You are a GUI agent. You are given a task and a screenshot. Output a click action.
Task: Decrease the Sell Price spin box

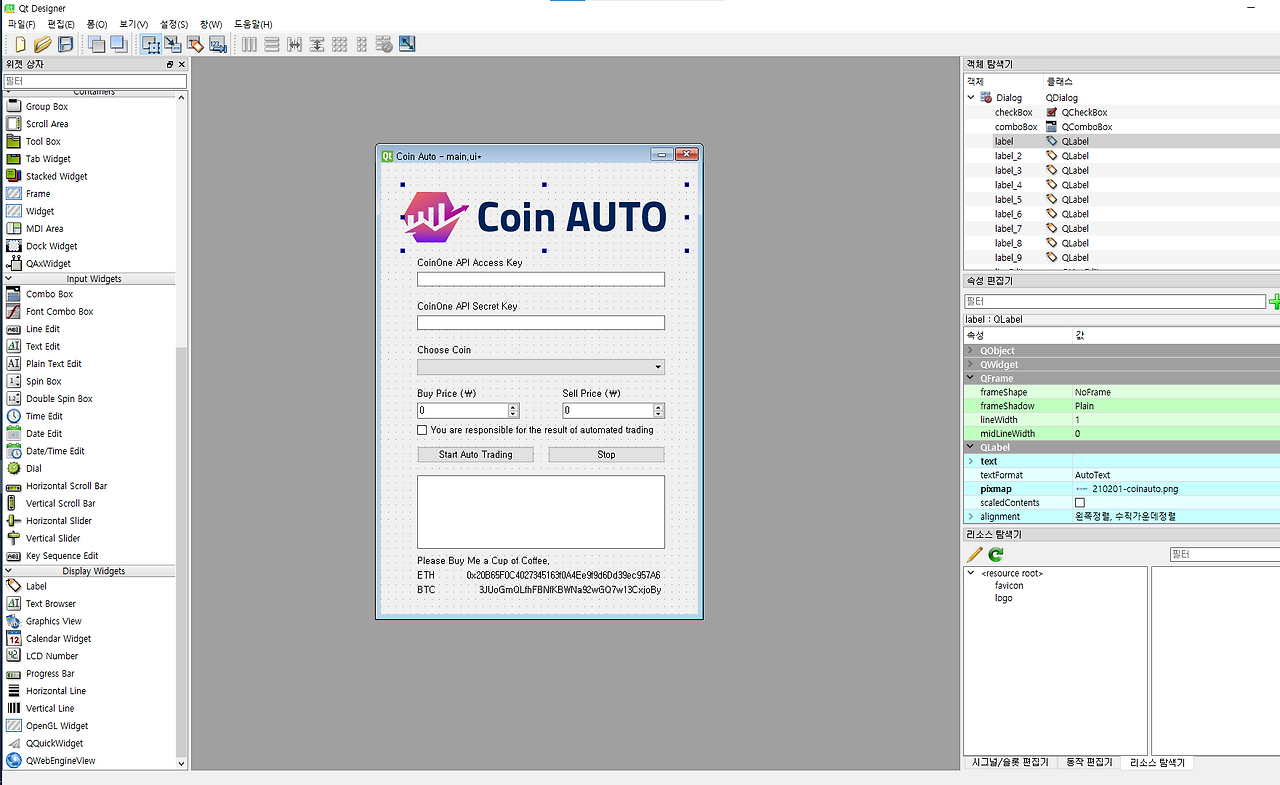click(659, 415)
